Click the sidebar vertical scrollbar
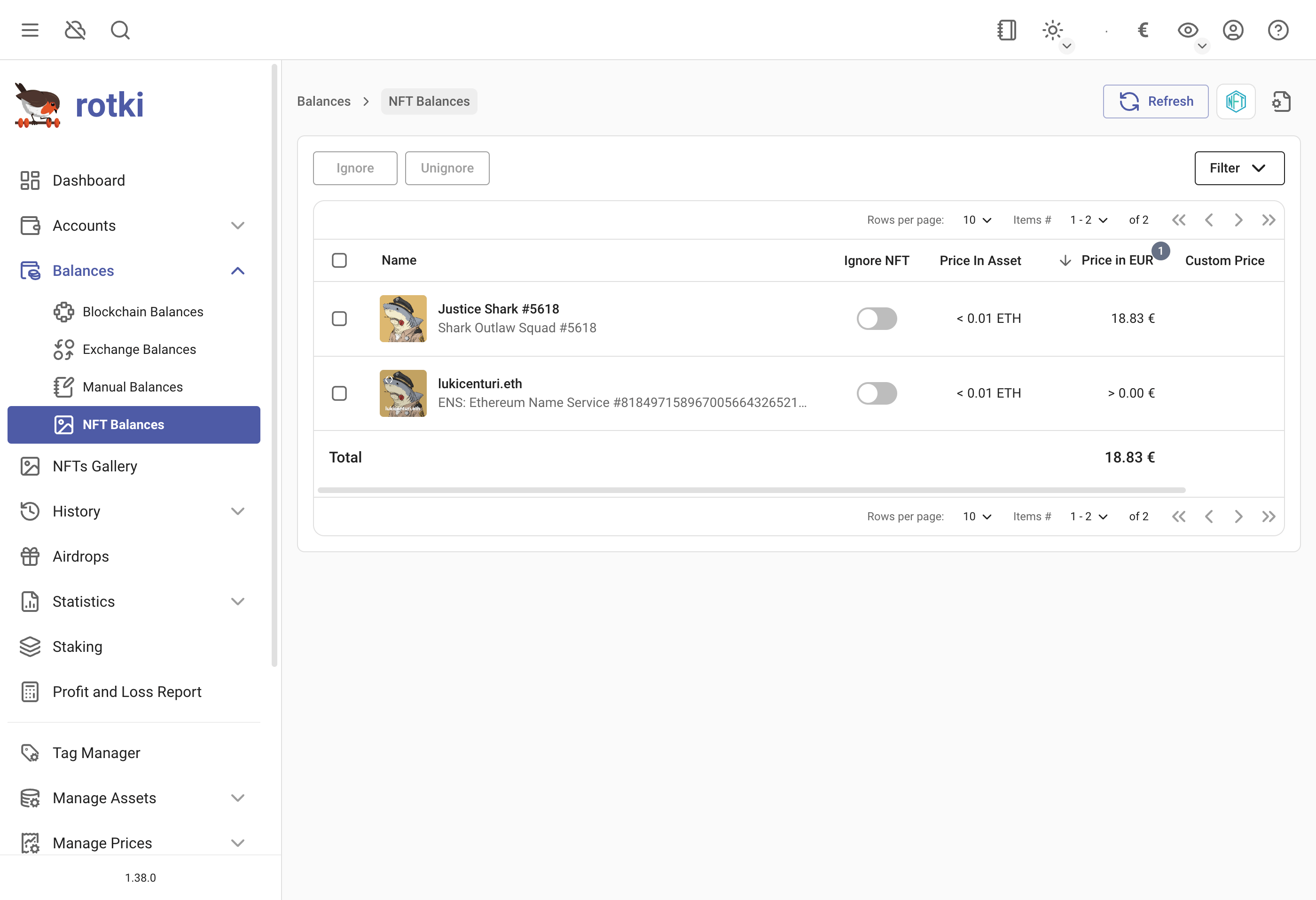This screenshot has height=900, width=1316. pos(274,365)
